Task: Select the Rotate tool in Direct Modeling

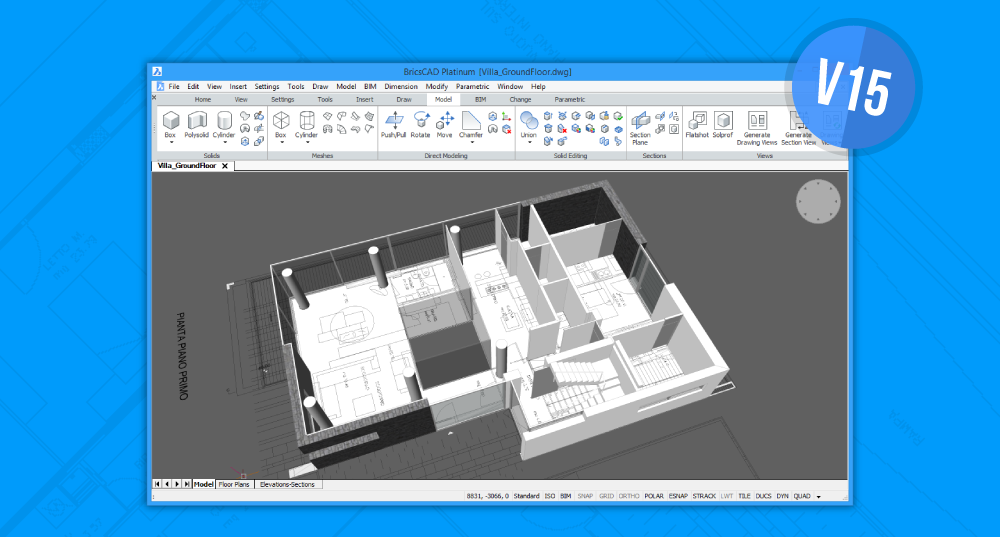Action: tap(420, 123)
